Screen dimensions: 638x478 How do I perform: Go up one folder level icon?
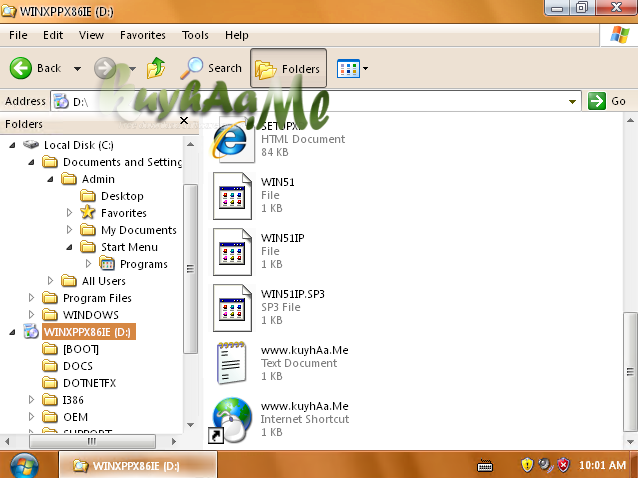click(156, 68)
